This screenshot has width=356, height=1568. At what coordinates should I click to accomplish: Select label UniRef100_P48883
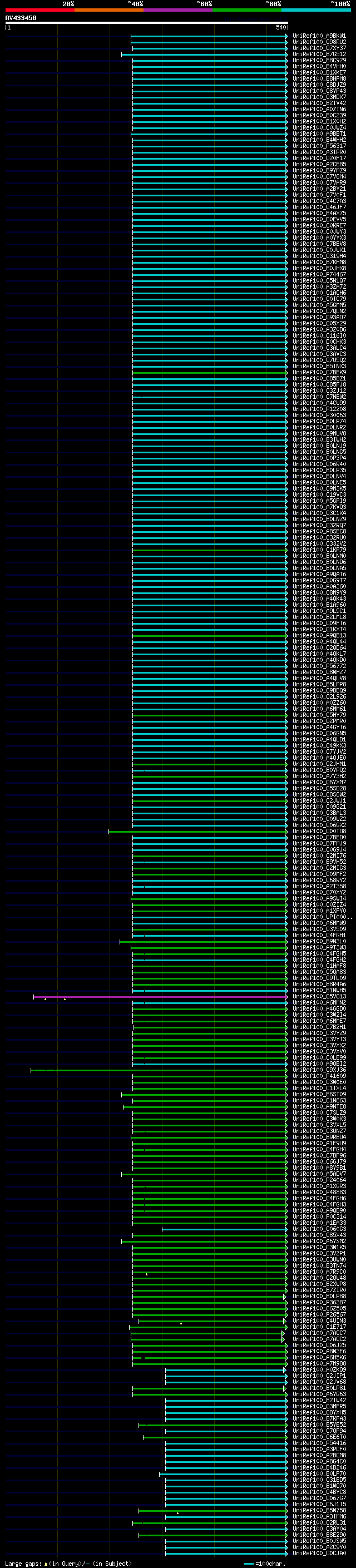[x=319, y=1193]
